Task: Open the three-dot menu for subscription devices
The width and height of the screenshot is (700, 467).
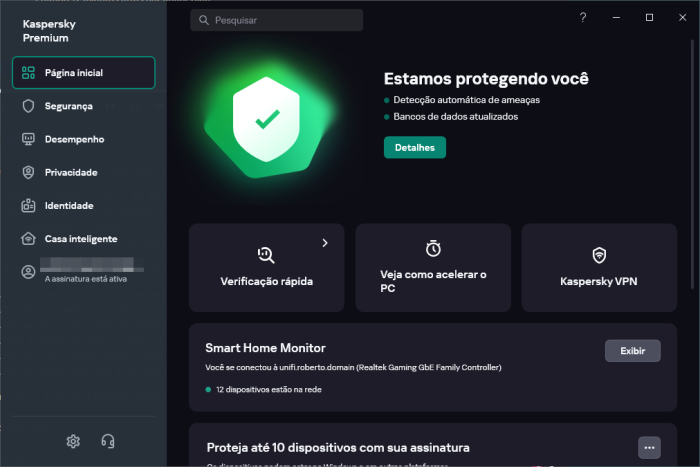Action: 650,447
